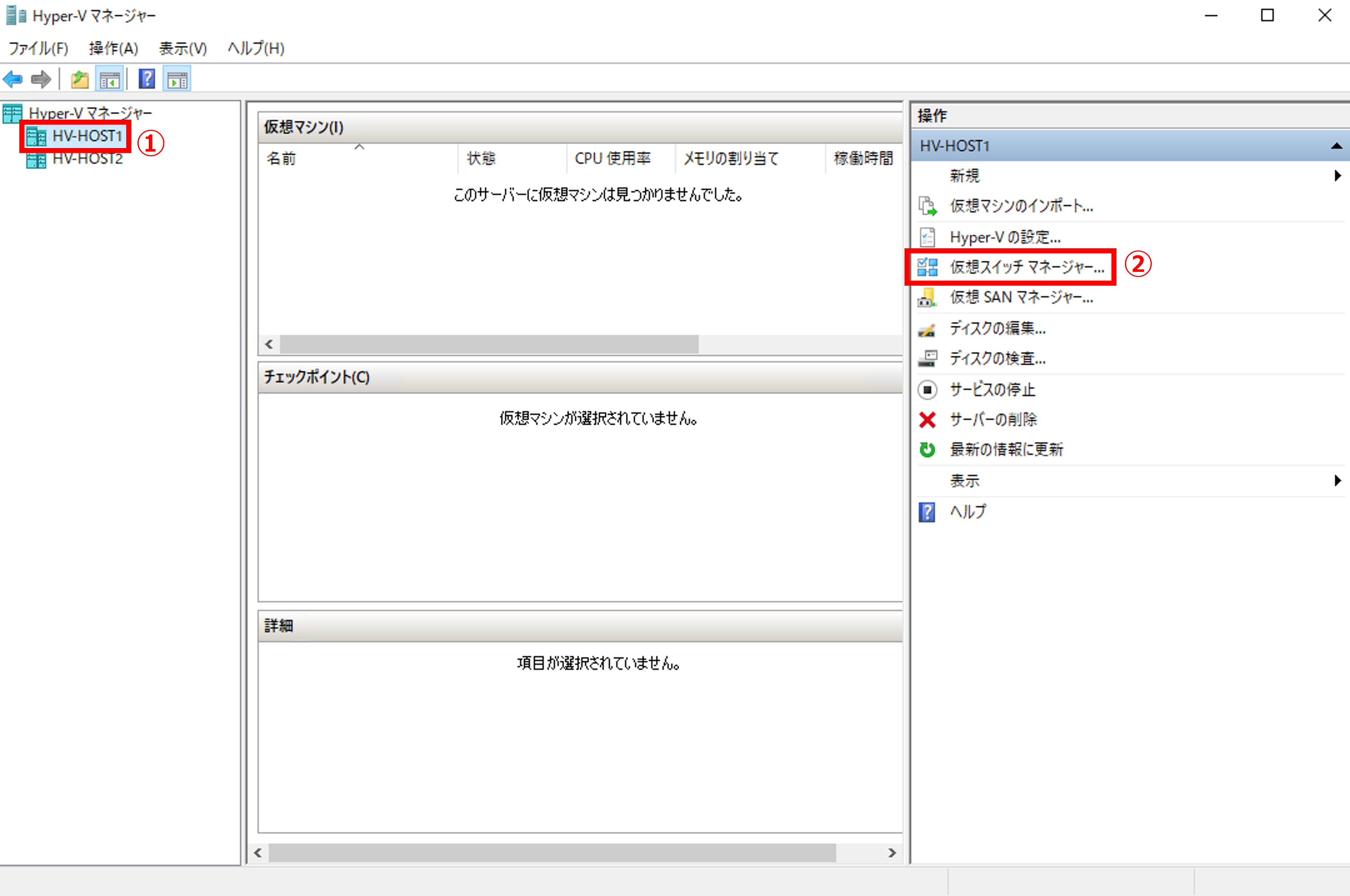1350x896 pixels.
Task: Sort by the 名前 column header
Action: click(x=358, y=158)
